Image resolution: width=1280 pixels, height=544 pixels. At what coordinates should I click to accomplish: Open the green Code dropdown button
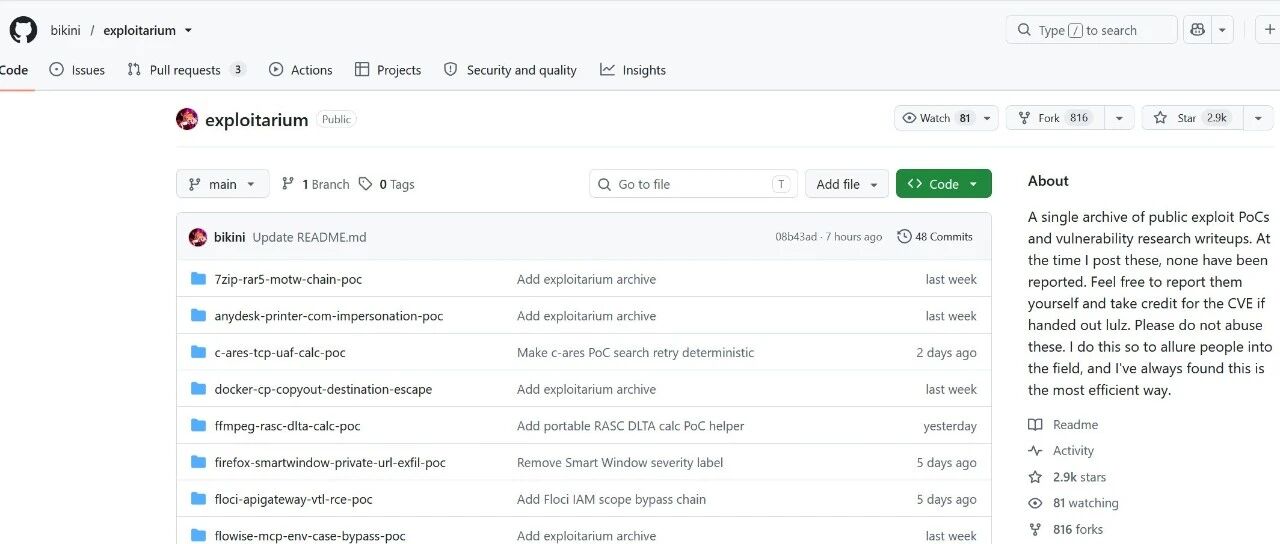(x=944, y=184)
